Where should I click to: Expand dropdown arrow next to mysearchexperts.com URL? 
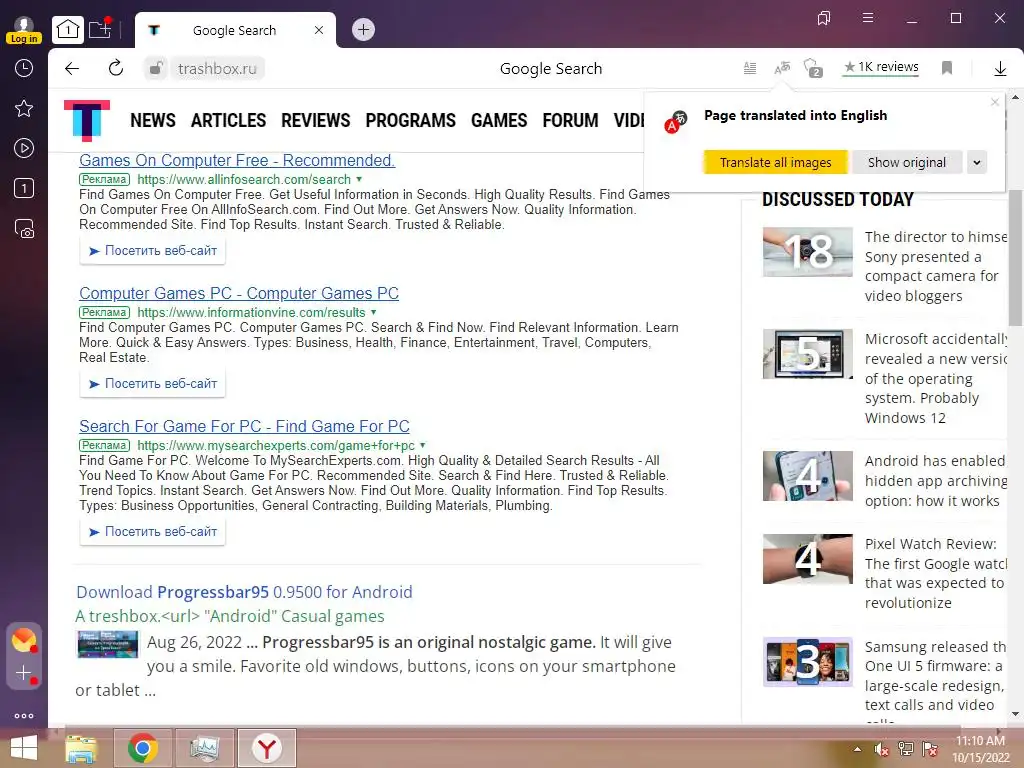[423, 445]
